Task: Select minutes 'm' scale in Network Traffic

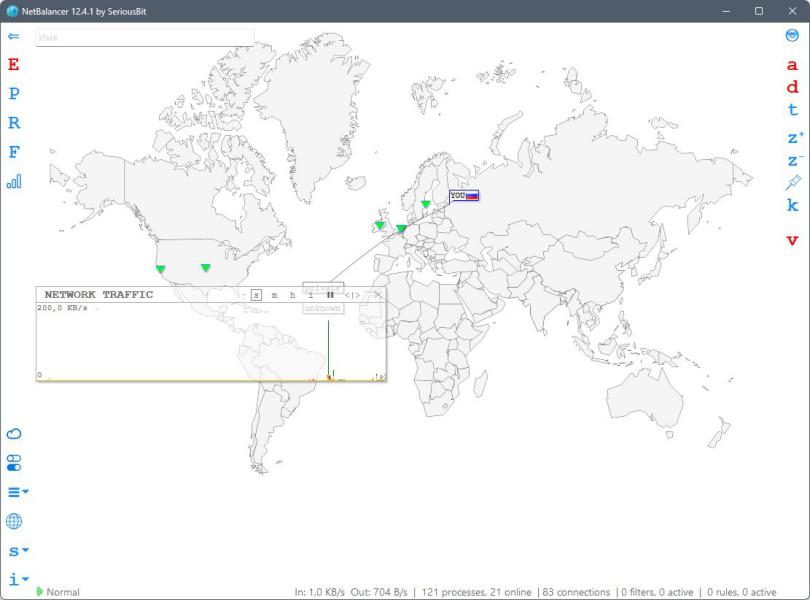Action: (274, 295)
